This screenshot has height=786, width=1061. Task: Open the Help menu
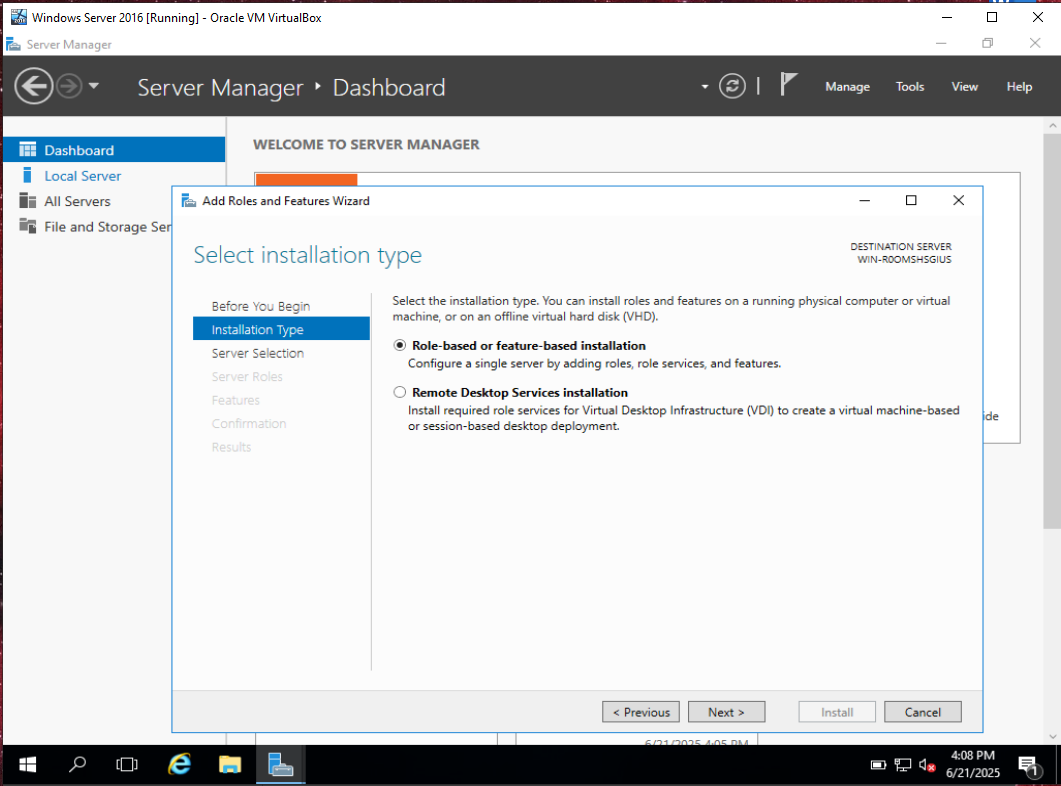tap(1019, 87)
